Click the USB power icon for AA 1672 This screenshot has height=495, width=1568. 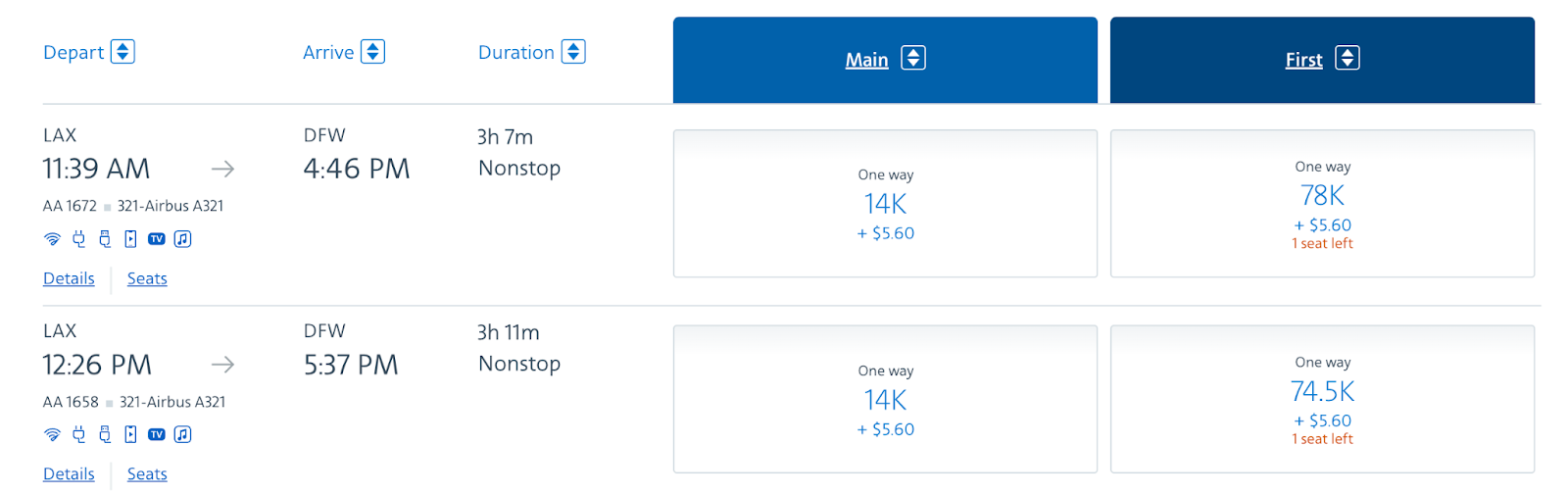coord(105,239)
